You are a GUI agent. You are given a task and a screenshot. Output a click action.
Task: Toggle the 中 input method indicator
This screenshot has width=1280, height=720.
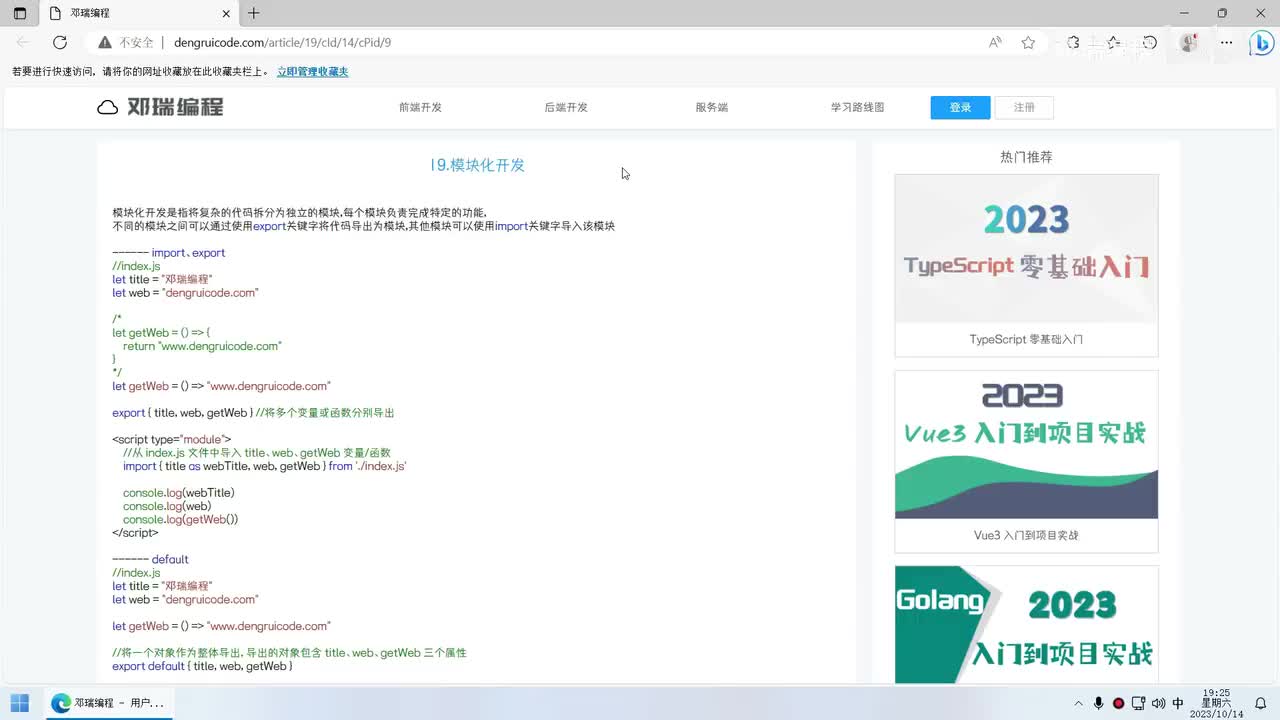pos(1178,703)
